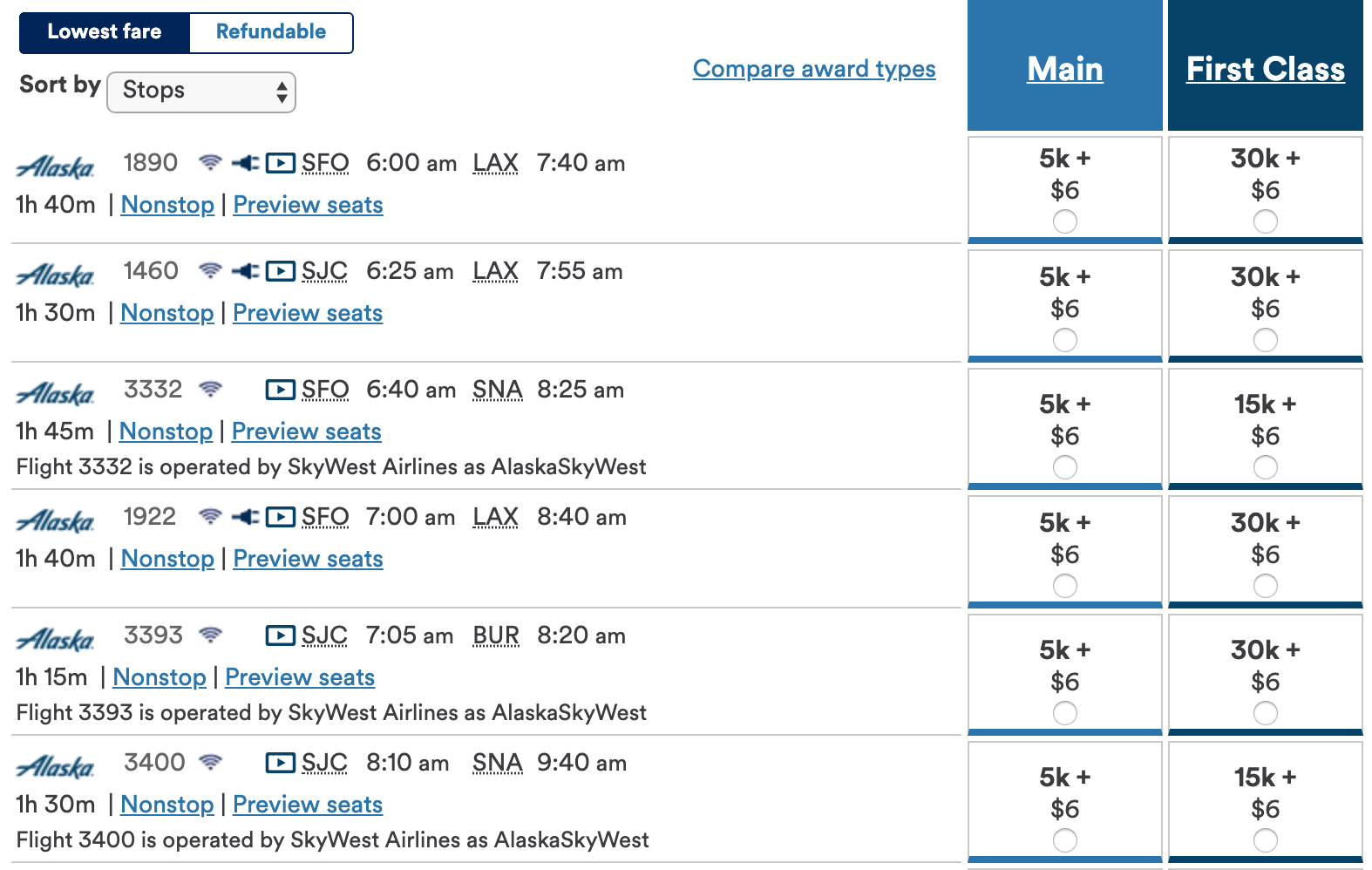The width and height of the screenshot is (1372, 870).
Task: Select First Class 15k fare for flight 3332
Action: (x=1265, y=467)
